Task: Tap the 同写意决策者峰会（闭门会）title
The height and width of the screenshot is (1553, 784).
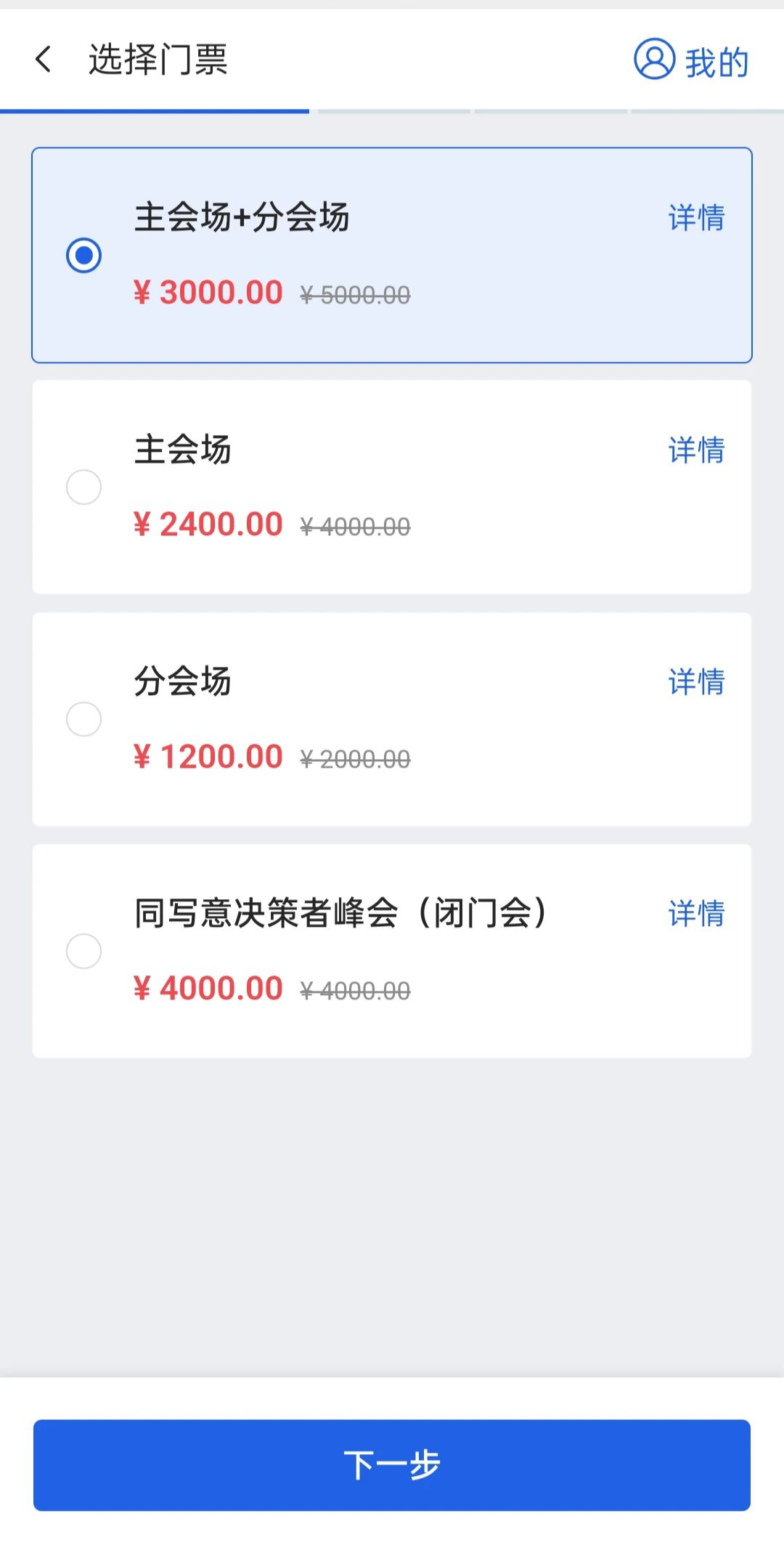Action: pyautogui.click(x=340, y=913)
